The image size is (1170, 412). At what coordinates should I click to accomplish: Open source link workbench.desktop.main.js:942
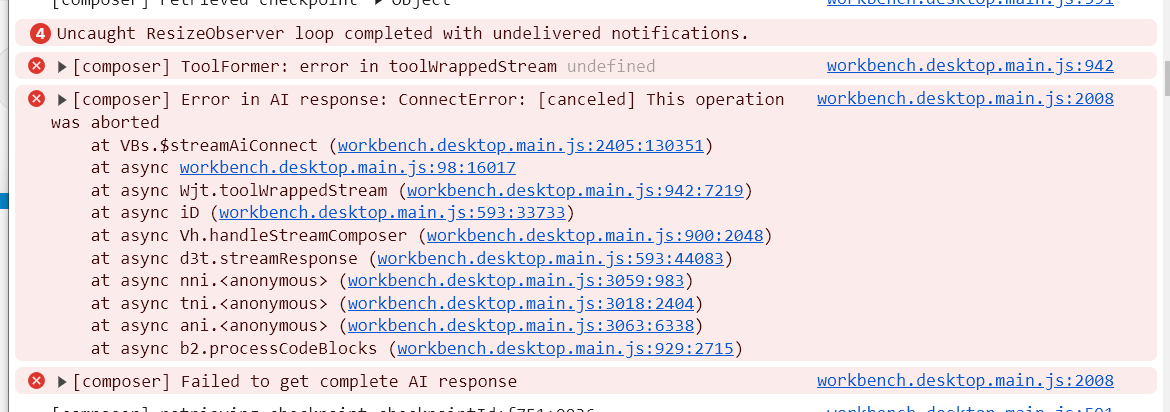[970, 66]
